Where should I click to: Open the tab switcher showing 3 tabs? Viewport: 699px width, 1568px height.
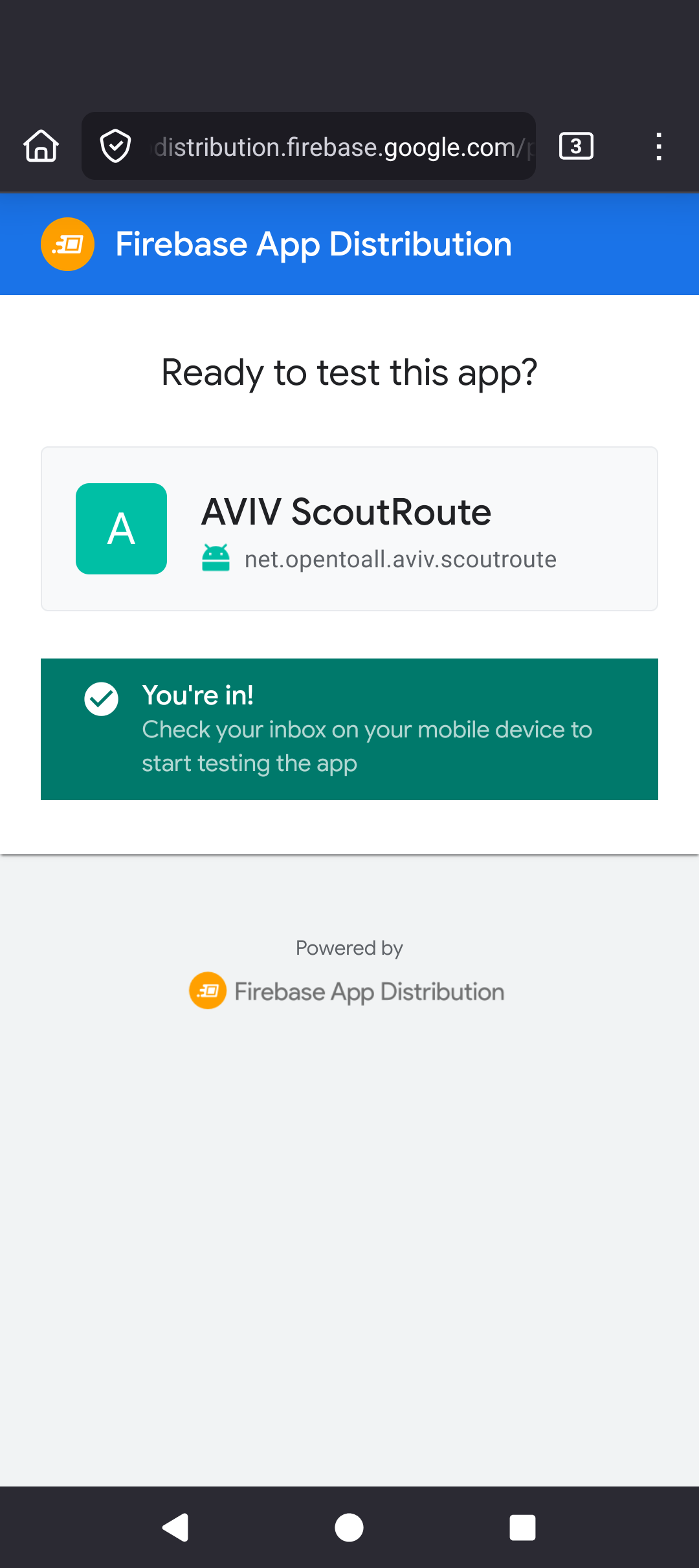pos(575,146)
